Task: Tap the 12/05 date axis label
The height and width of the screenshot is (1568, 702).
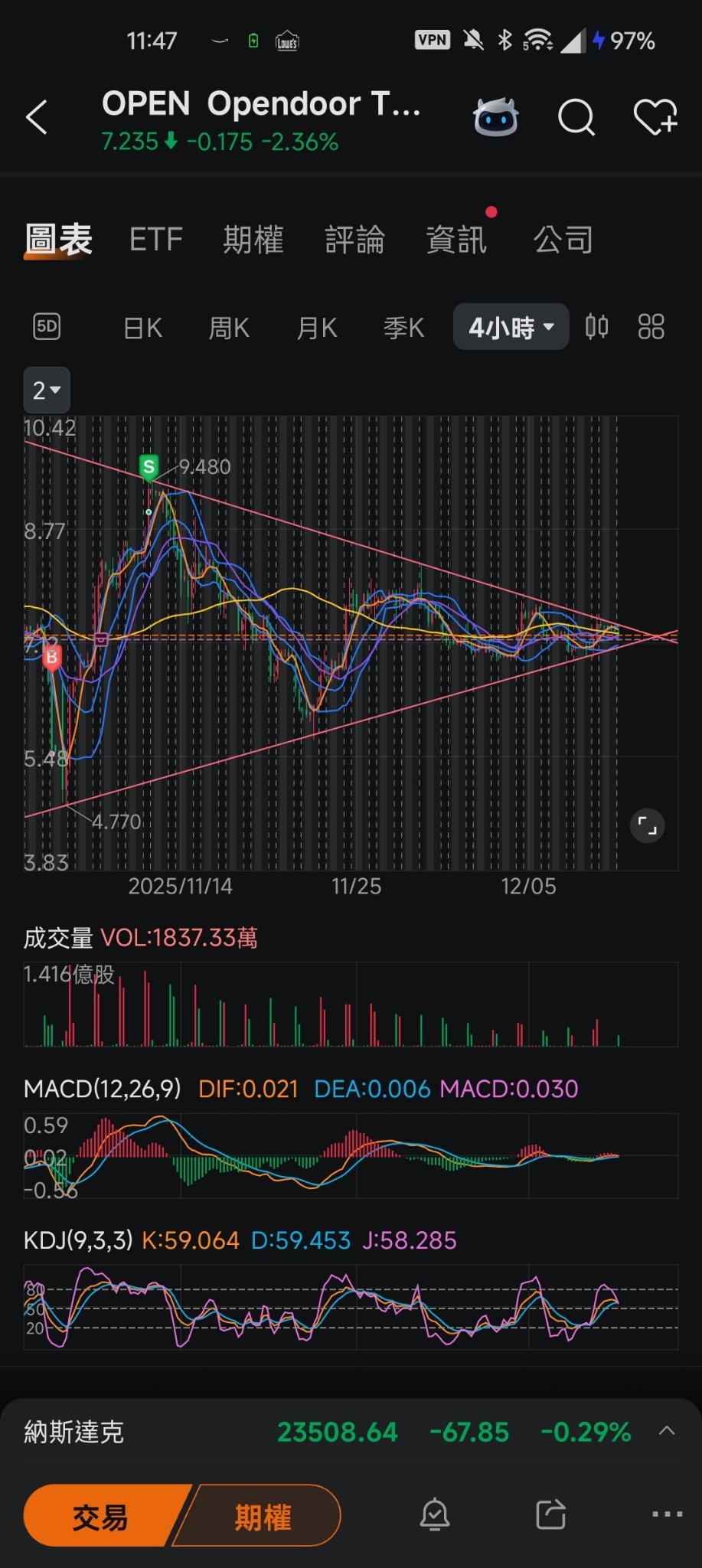Action: [x=528, y=886]
